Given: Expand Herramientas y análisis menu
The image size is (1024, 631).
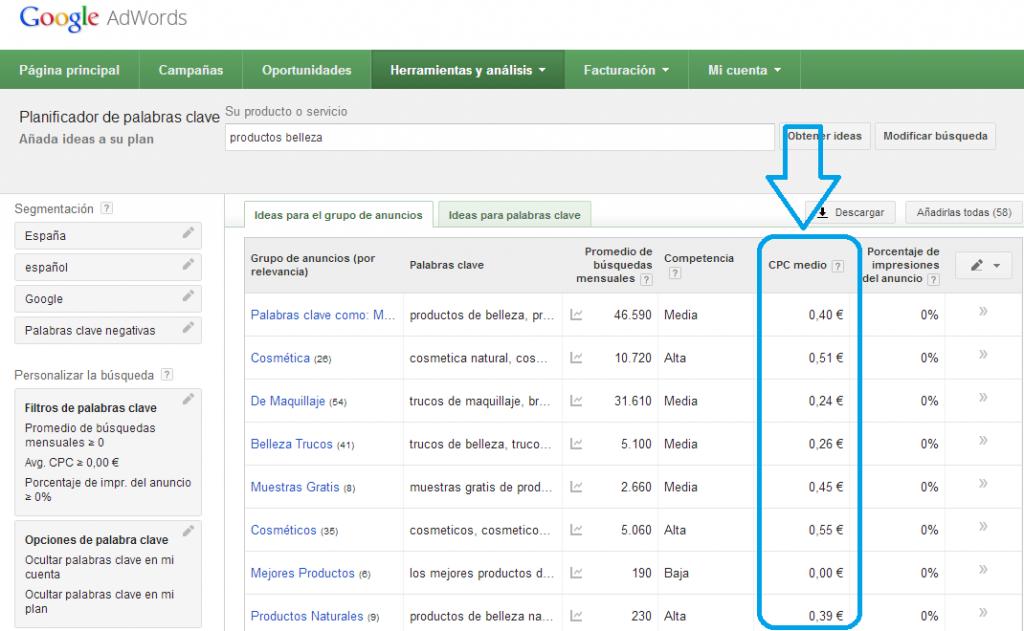Looking at the screenshot, I should tap(468, 71).
